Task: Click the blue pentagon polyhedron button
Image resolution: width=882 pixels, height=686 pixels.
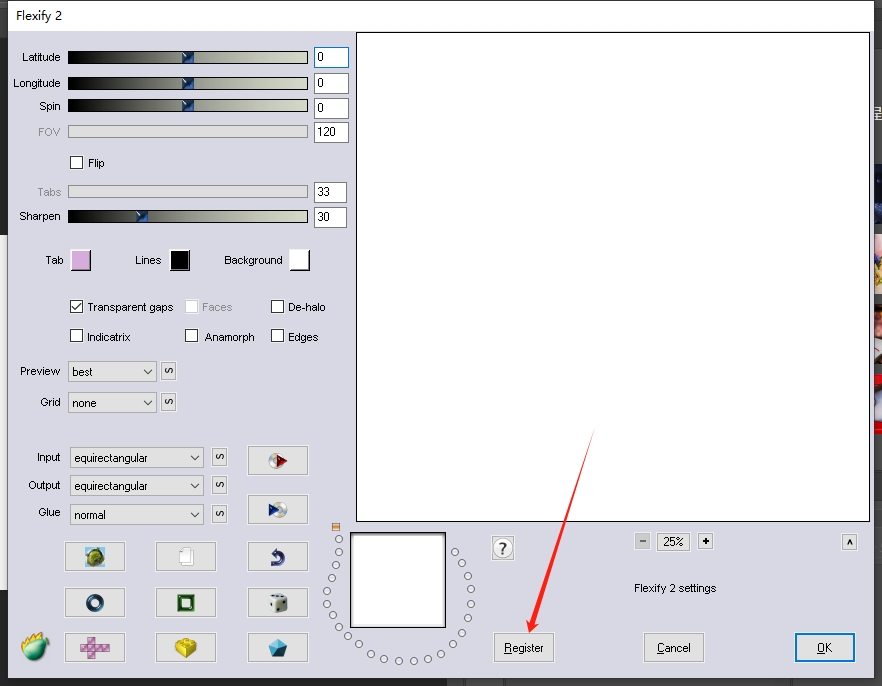Action: 278,648
